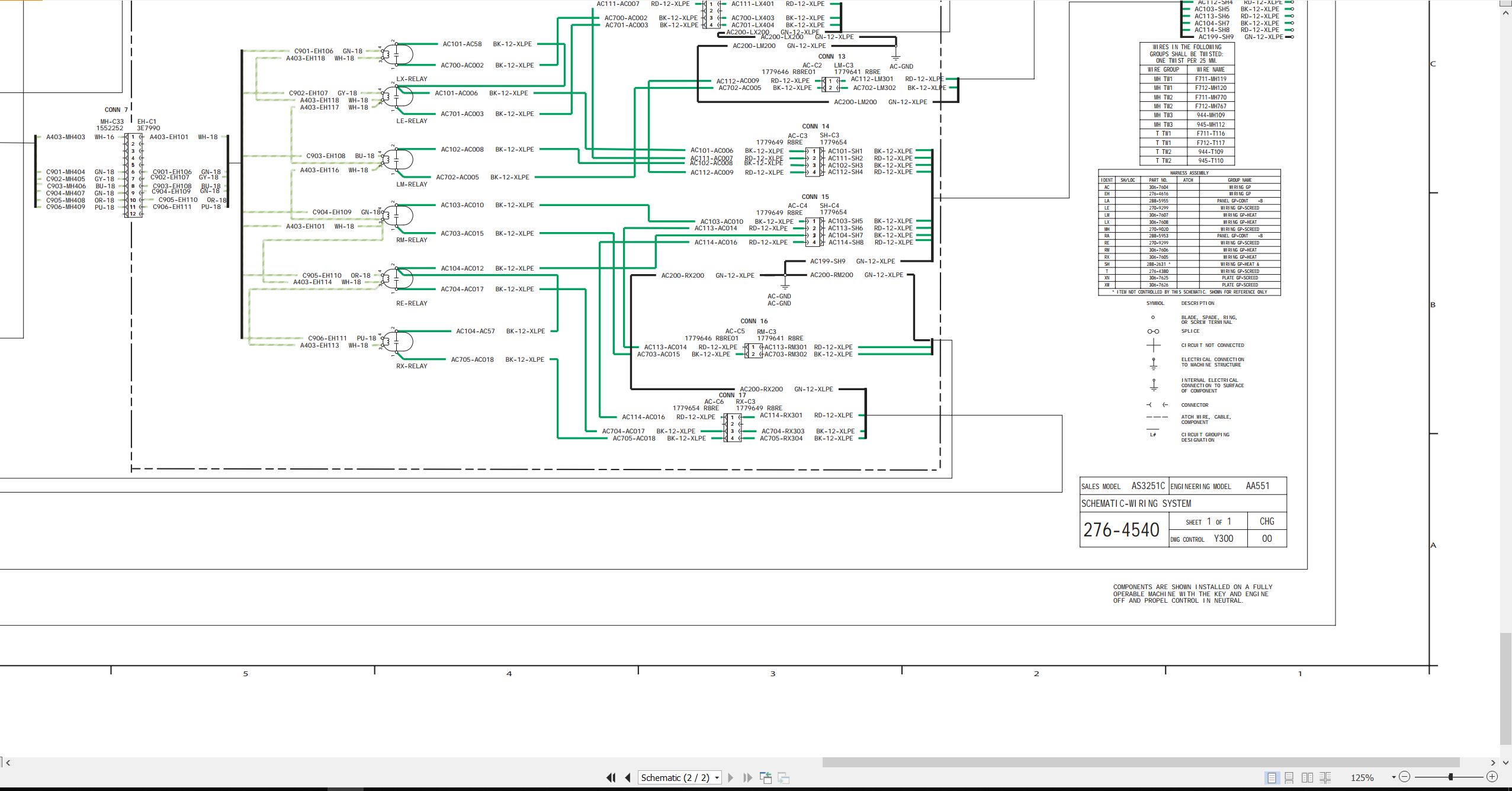Select single page view mode
1512x791 pixels.
point(1271,777)
